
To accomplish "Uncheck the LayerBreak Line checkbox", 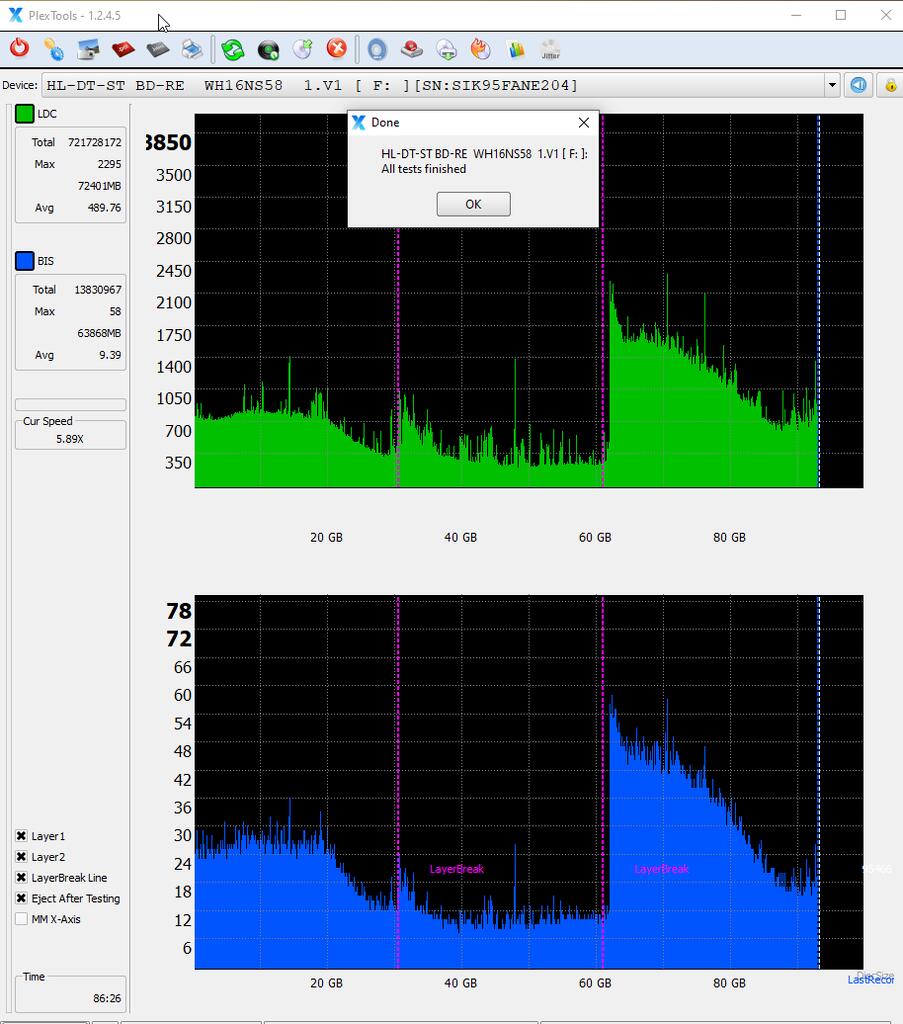I will 21,878.
